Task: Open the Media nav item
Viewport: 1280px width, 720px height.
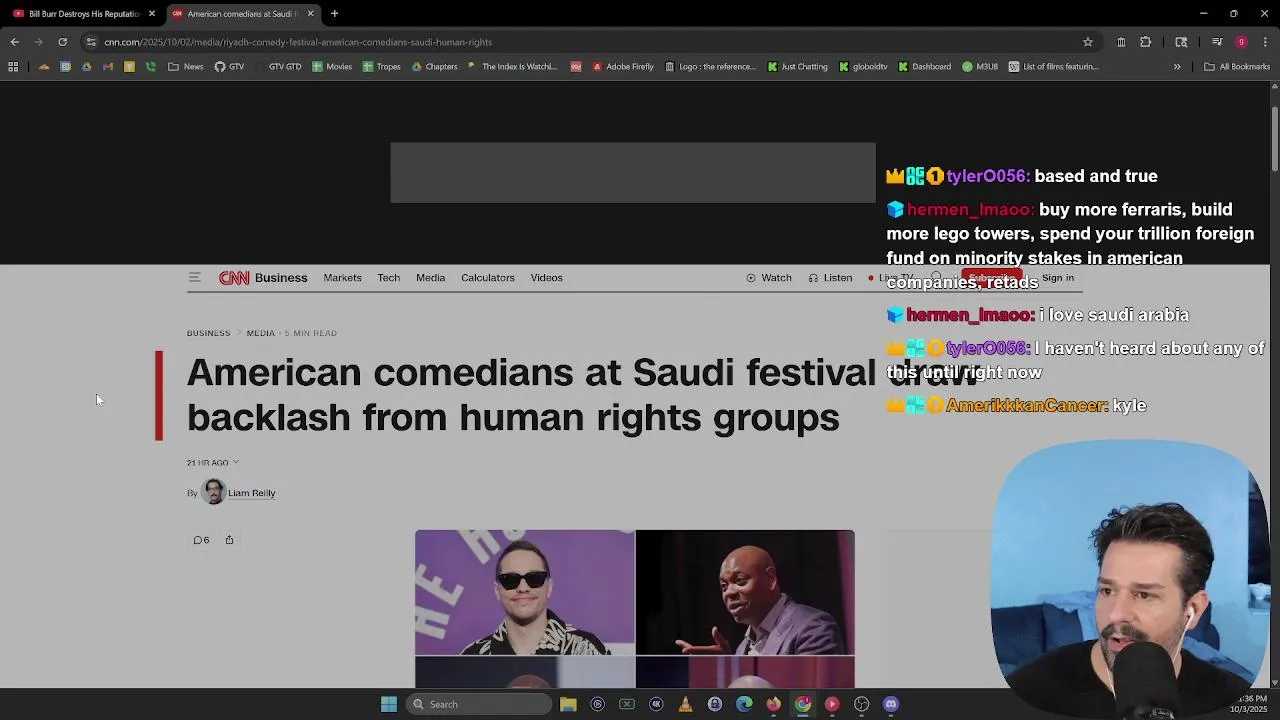Action: tap(430, 278)
